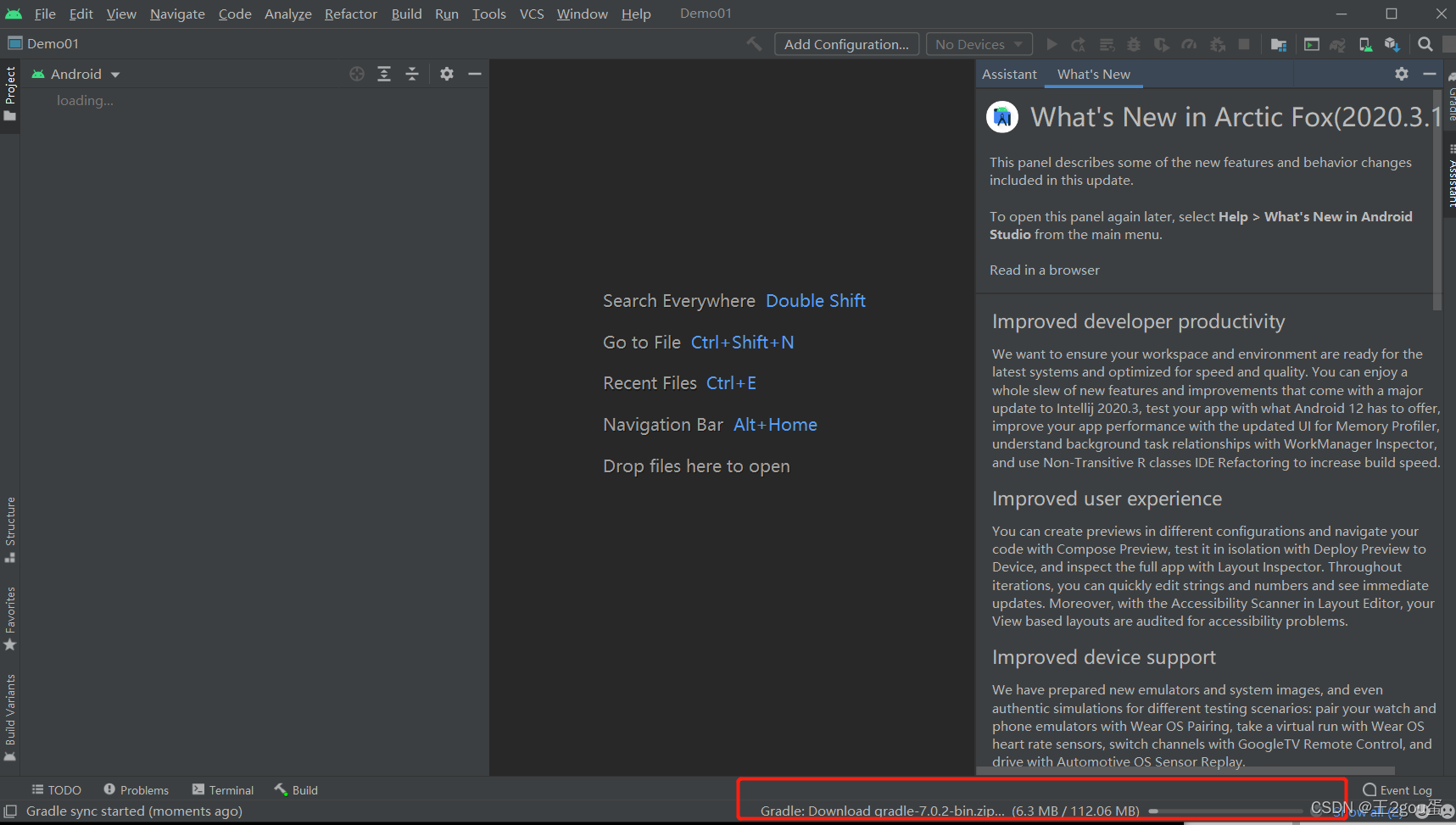This screenshot has height=825, width=1456.
Task: Click the Profile app gauge icon
Action: click(1189, 44)
